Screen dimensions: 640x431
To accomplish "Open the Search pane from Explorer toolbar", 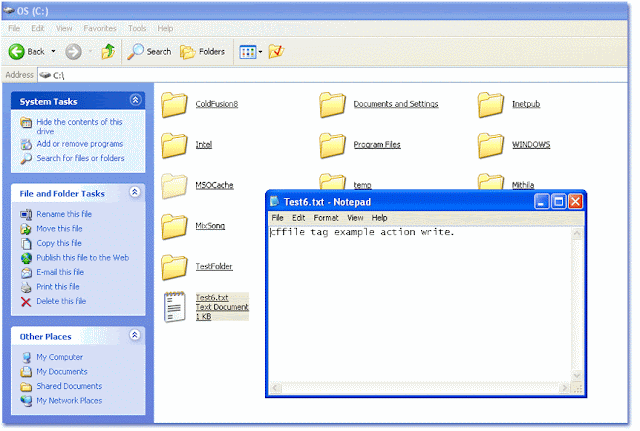I will pos(149,52).
